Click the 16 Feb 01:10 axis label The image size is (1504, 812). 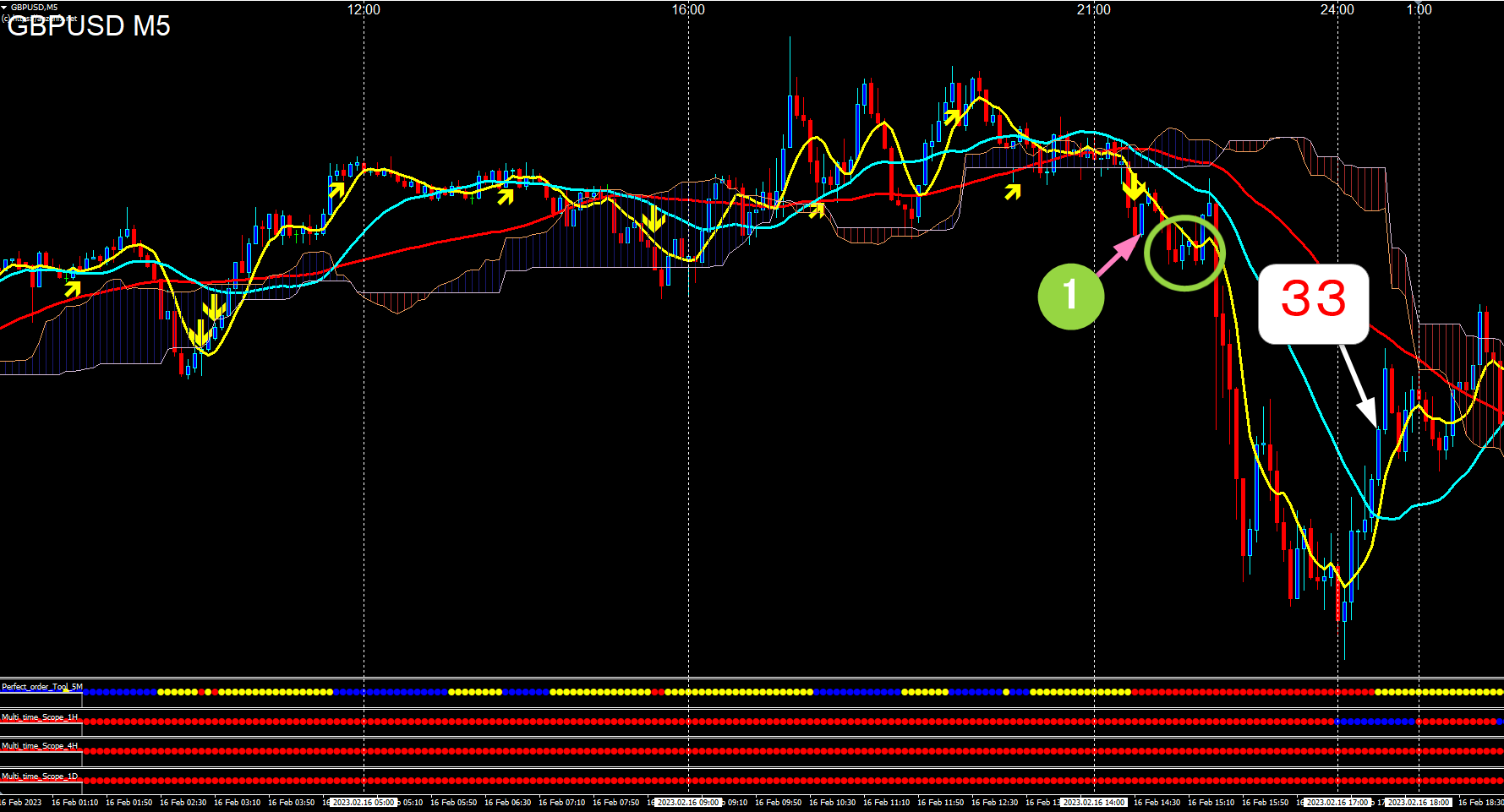[74, 803]
